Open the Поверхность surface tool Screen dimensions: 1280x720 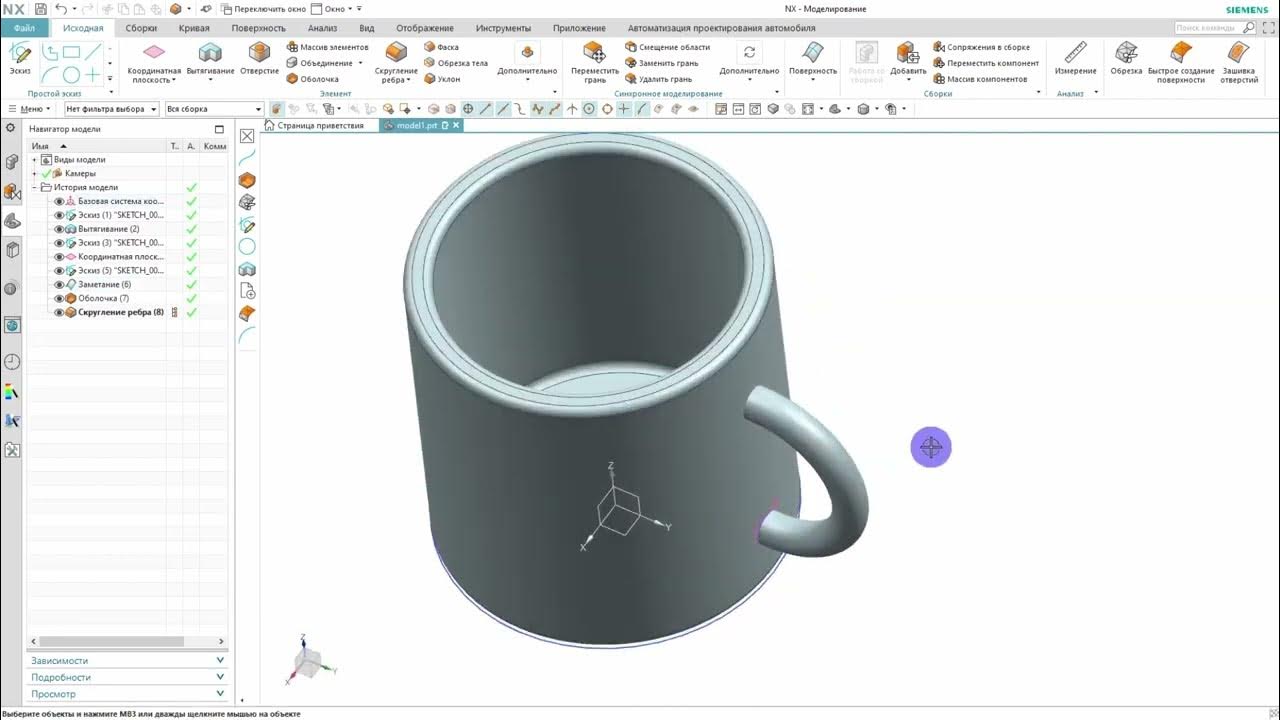point(813,59)
